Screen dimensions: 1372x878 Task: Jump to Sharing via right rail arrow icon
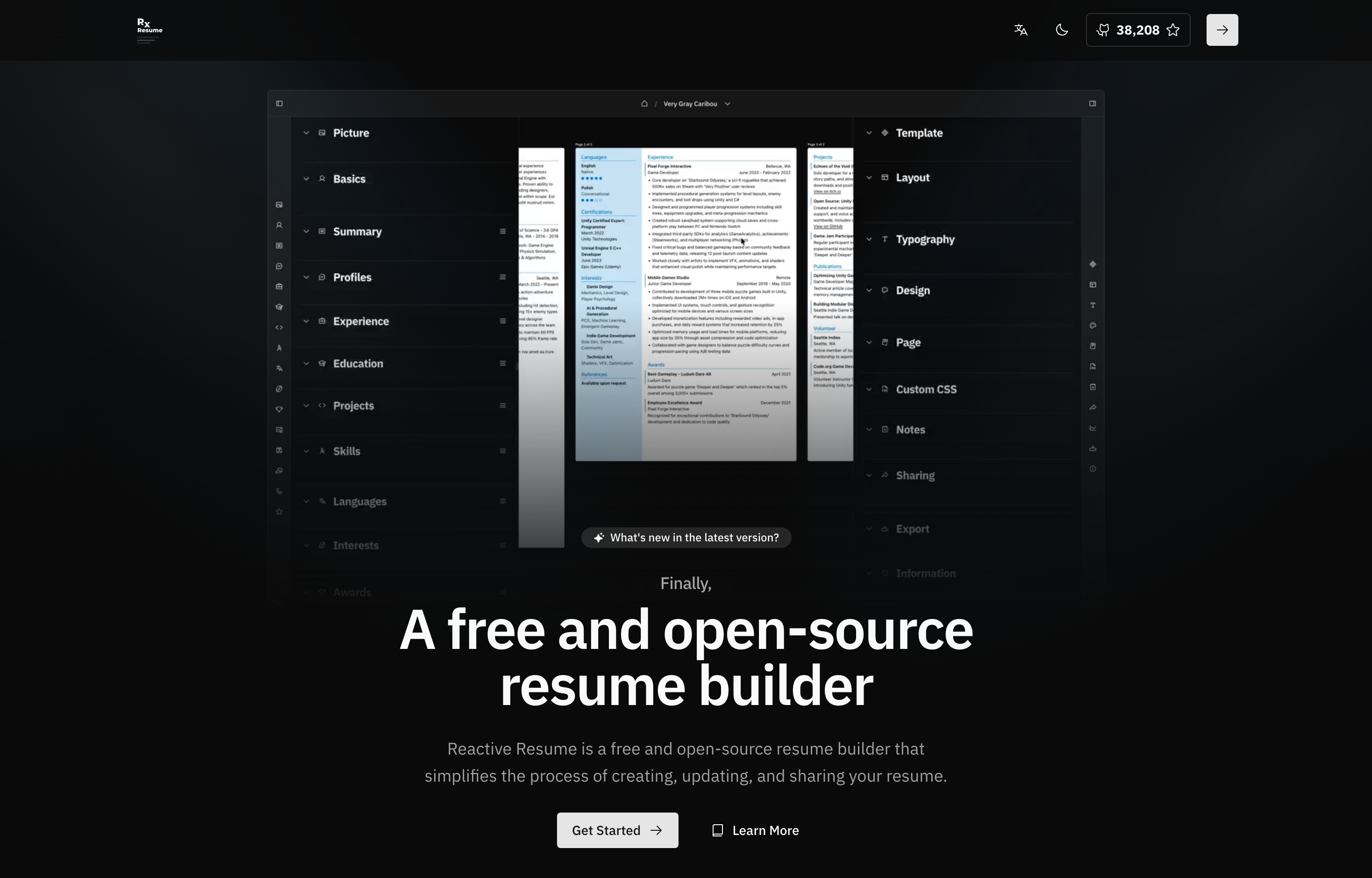(x=1093, y=408)
